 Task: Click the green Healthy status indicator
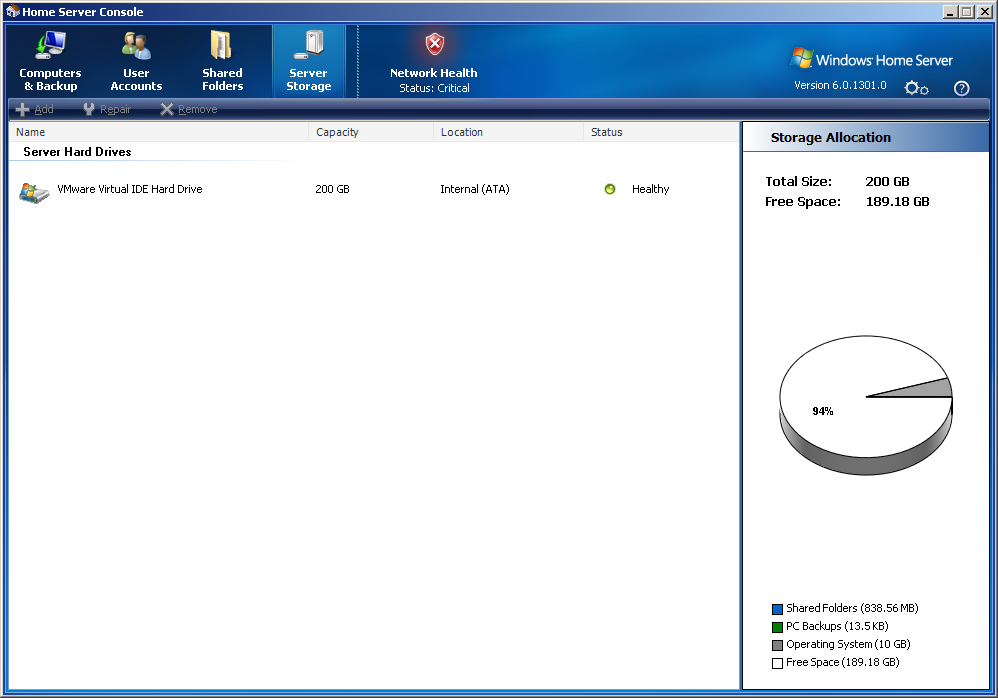coord(610,189)
